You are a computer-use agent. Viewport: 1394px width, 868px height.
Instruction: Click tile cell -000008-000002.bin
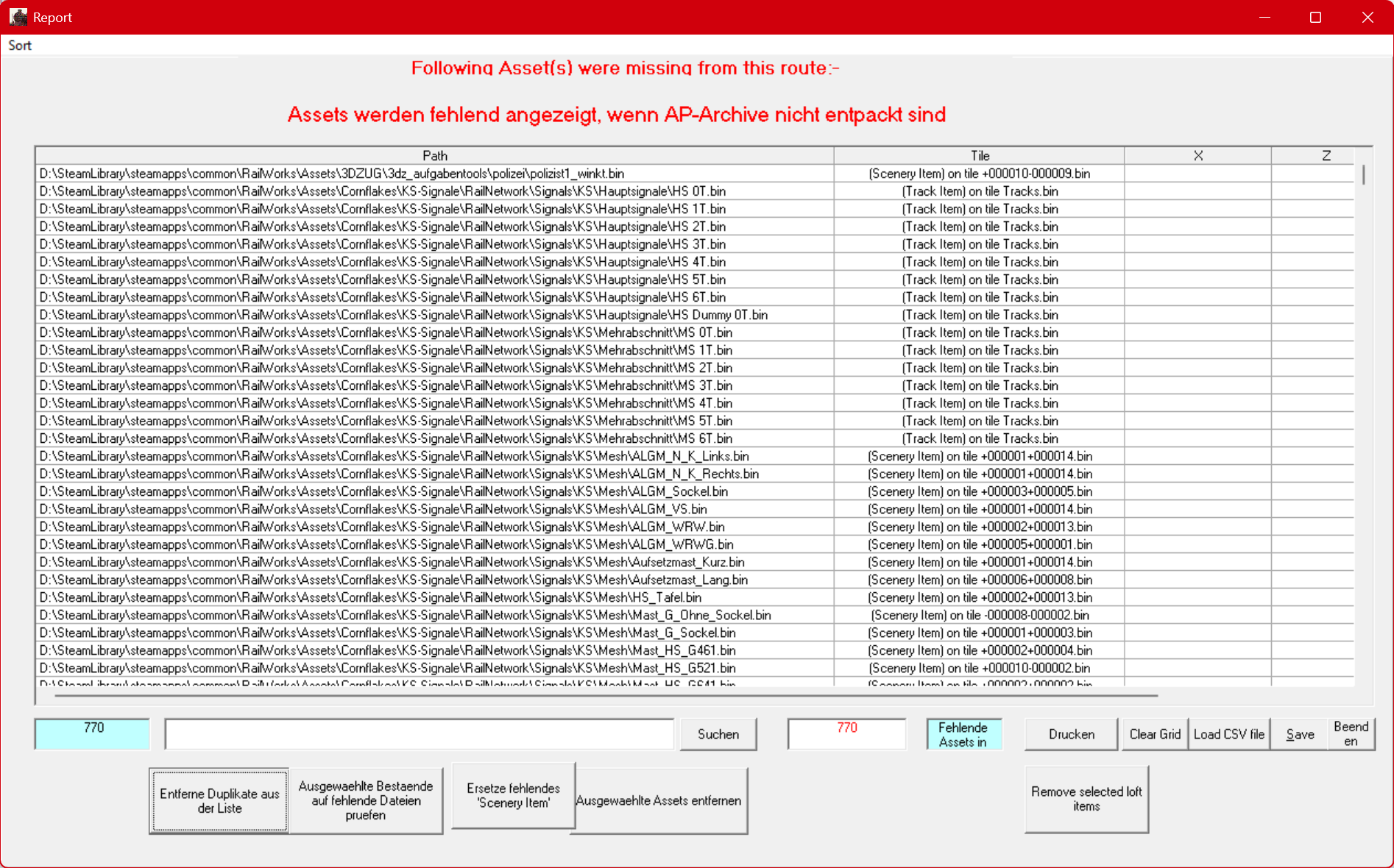click(980, 615)
